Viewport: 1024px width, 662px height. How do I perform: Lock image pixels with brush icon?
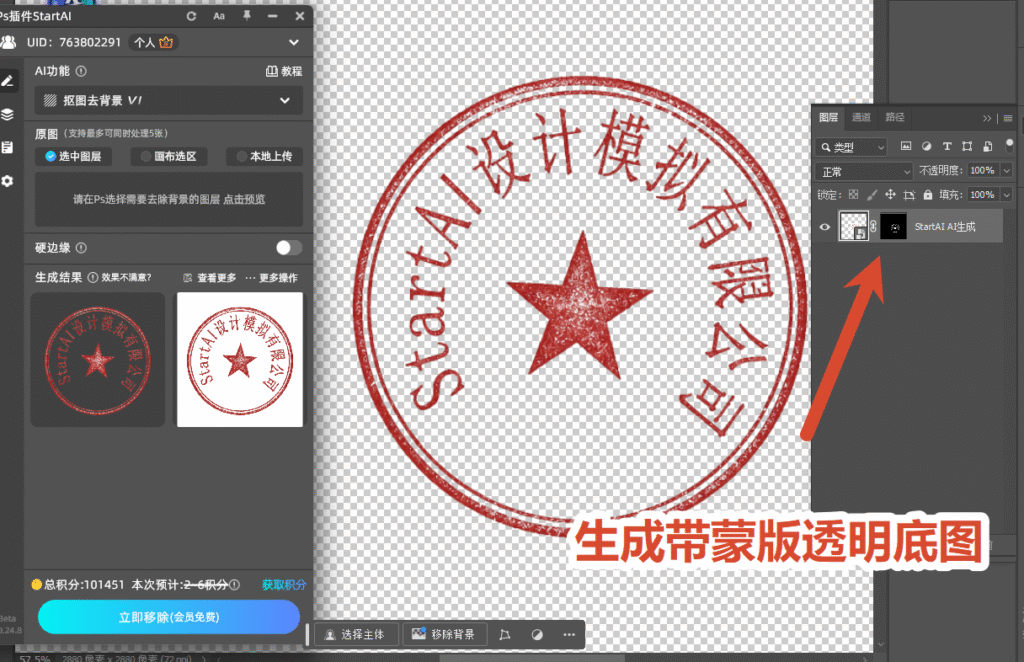pos(872,195)
